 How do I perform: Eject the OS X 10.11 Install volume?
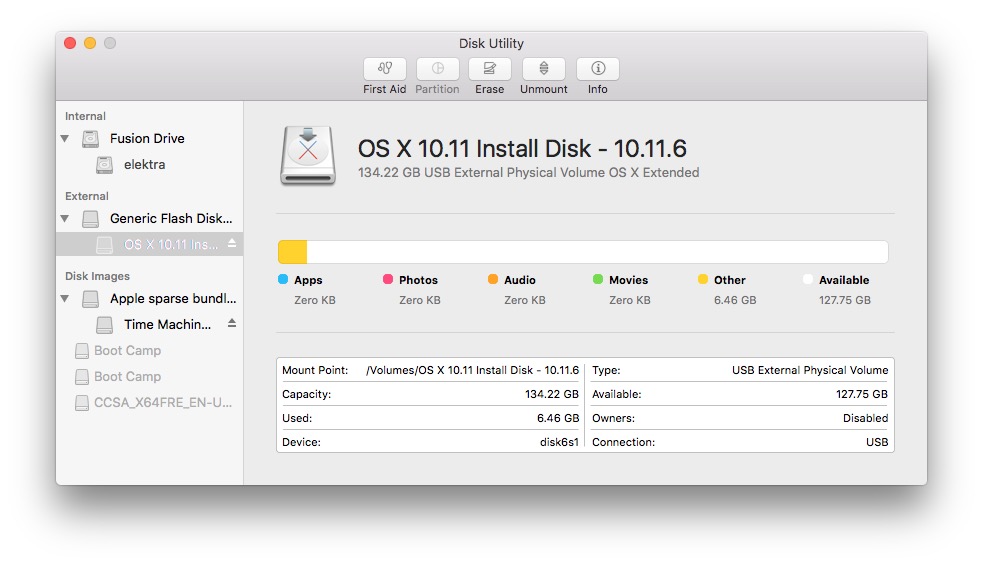232,243
